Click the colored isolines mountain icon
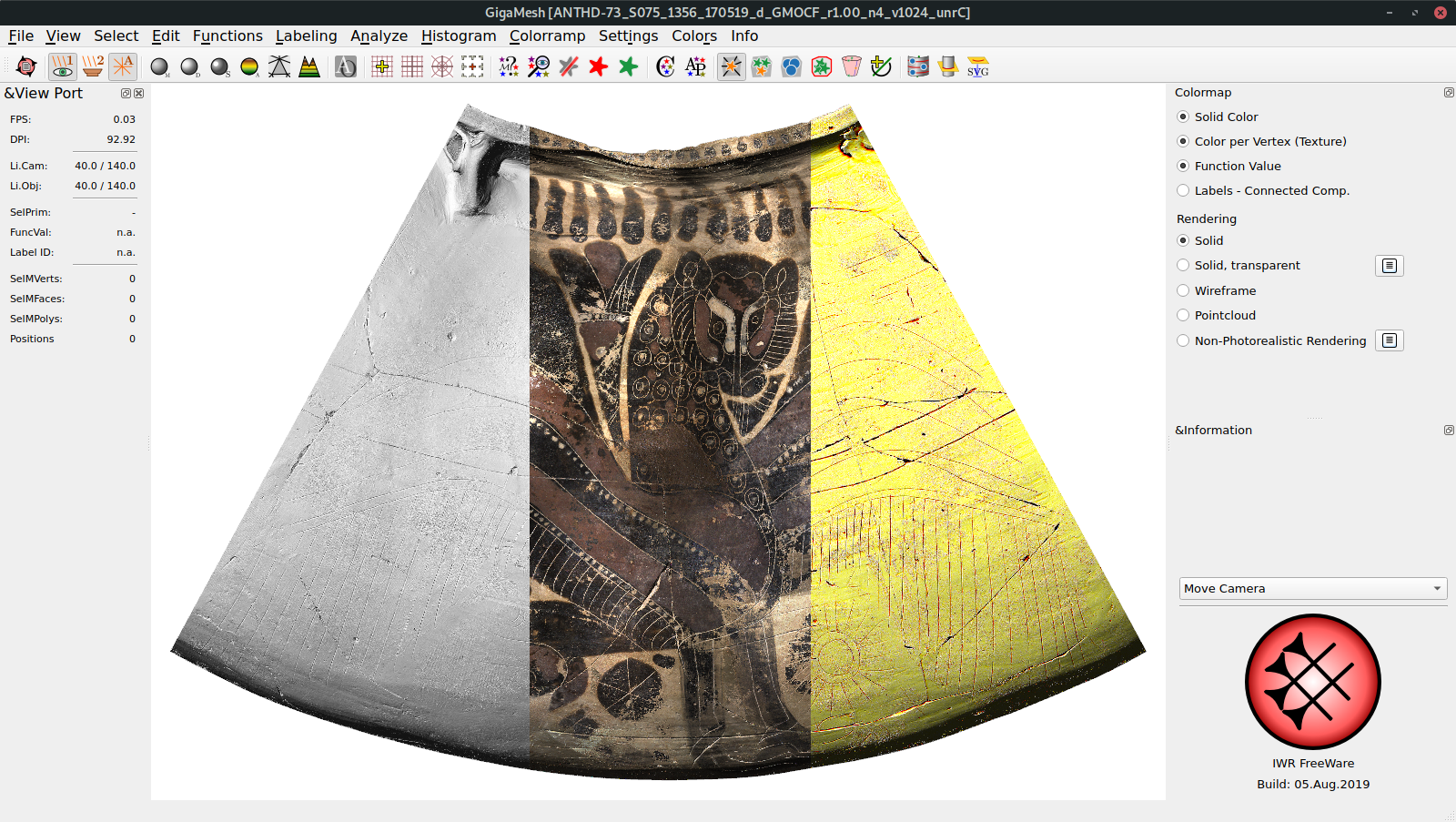Image resolution: width=1456 pixels, height=822 pixels. tap(309, 66)
